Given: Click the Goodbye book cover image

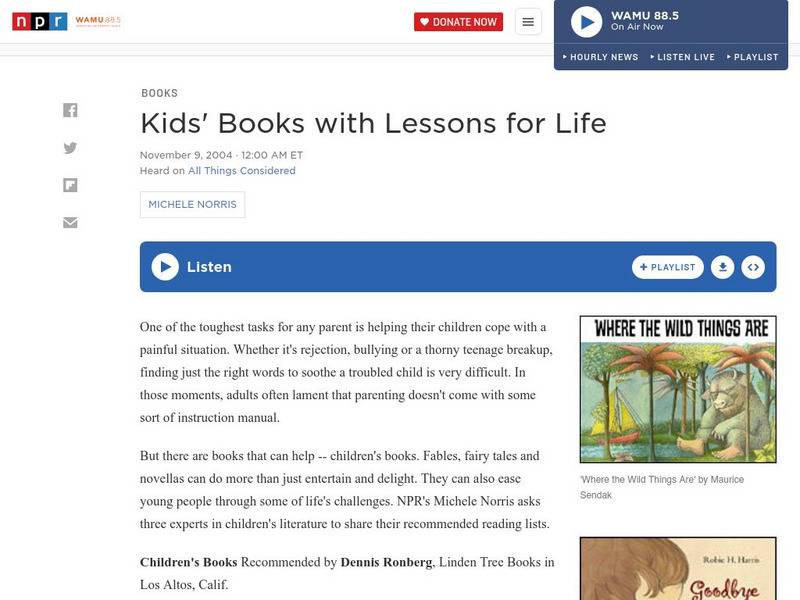Looking at the screenshot, I should pyautogui.click(x=678, y=569).
